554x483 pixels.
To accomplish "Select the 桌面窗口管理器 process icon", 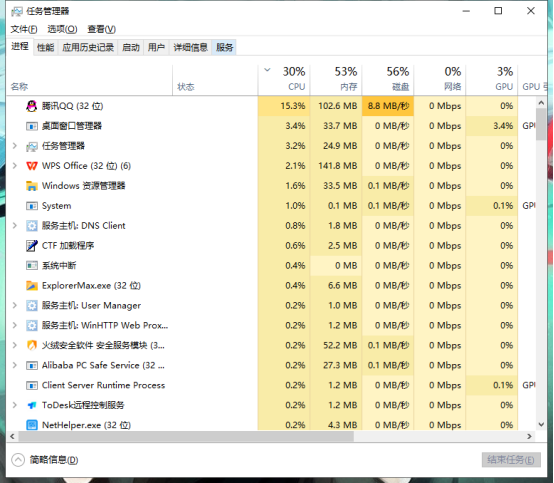I will (x=32, y=126).
